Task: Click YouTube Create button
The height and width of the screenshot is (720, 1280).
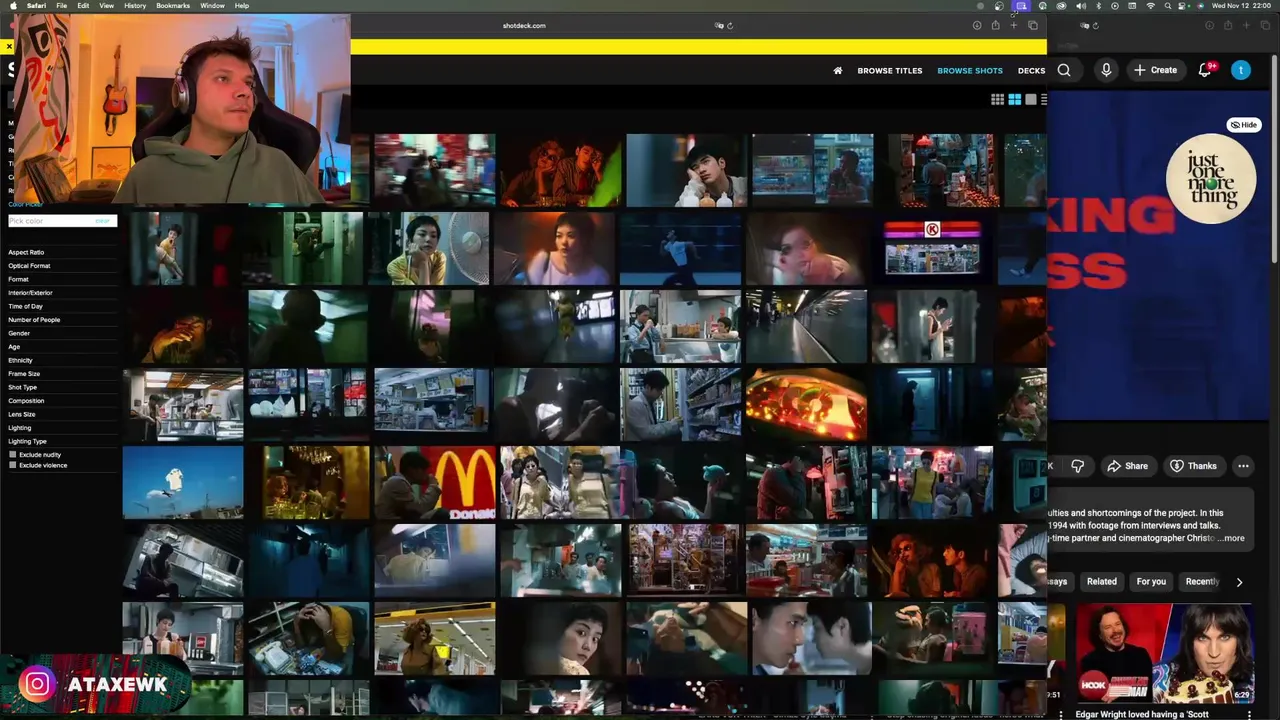Action: click(1155, 70)
